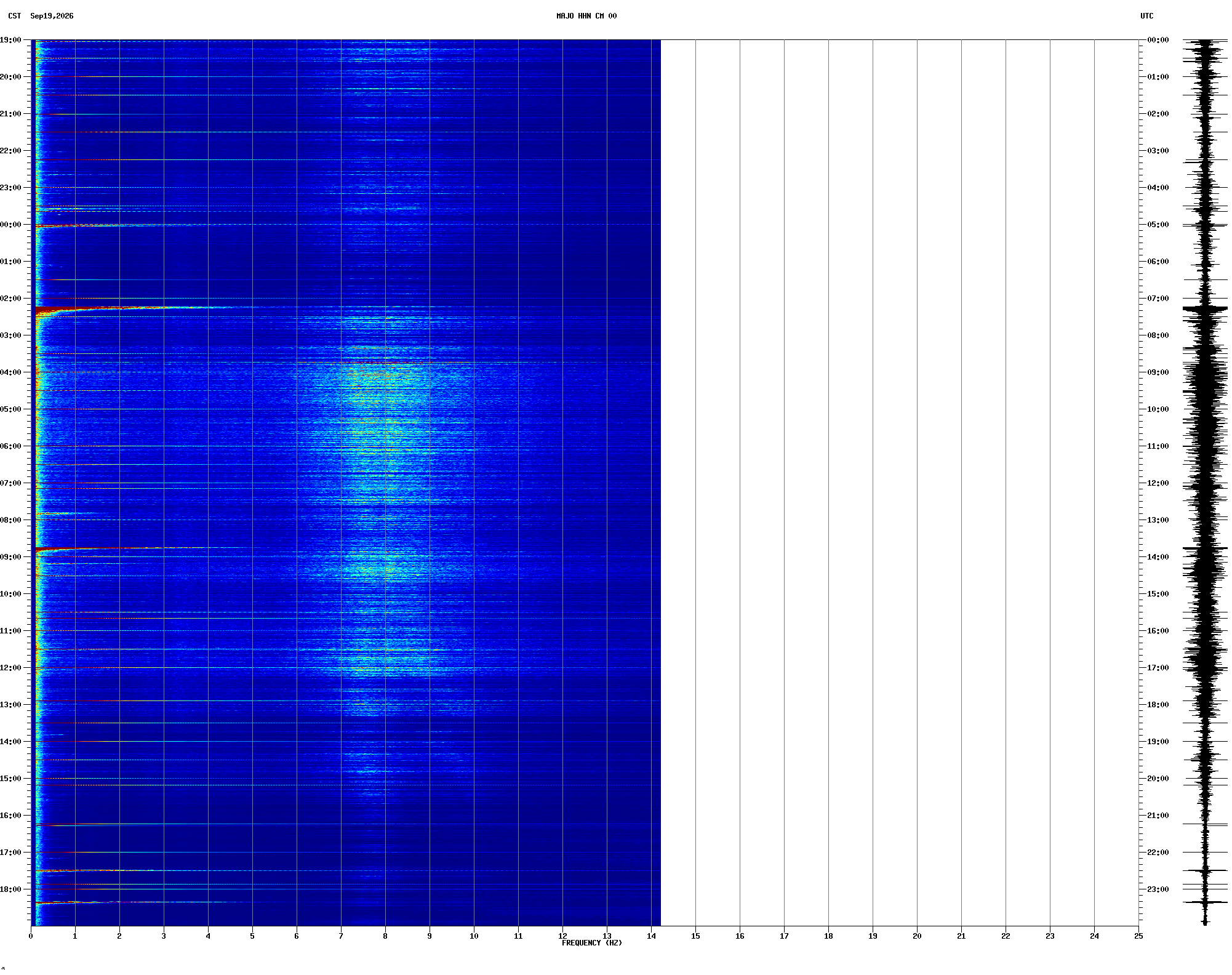Click the 14 Hz frequency axis tick
Viewport: 1232px width, 975px height.
pos(651,936)
